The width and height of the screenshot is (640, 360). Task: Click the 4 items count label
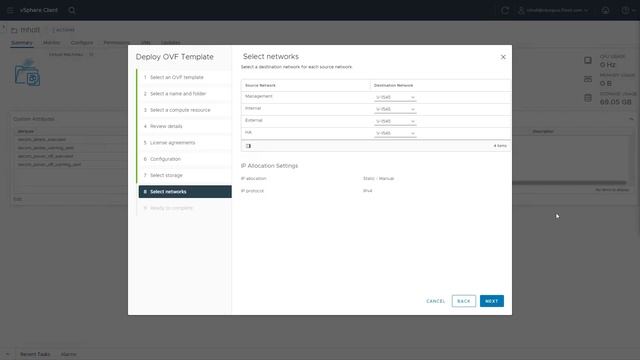(x=500, y=146)
